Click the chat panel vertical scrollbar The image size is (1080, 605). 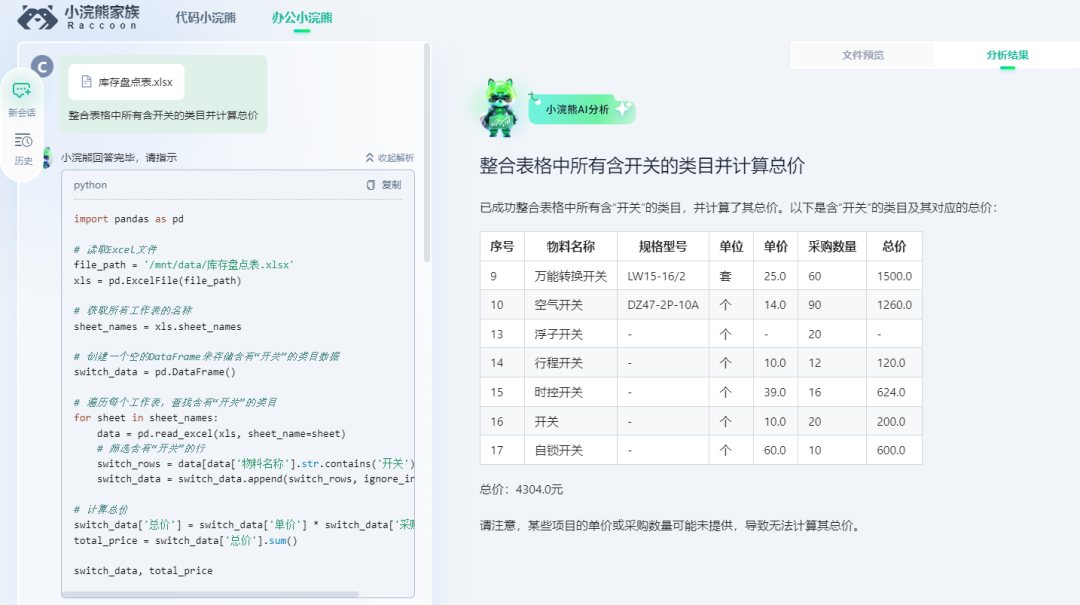coord(427,153)
